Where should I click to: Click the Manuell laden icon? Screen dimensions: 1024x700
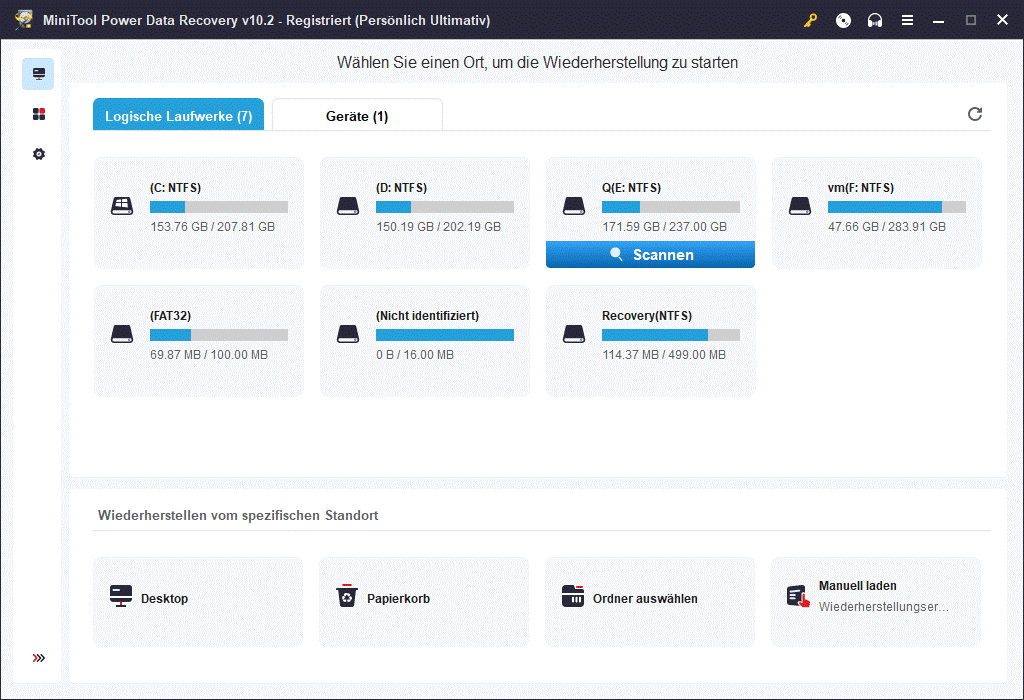pos(798,596)
